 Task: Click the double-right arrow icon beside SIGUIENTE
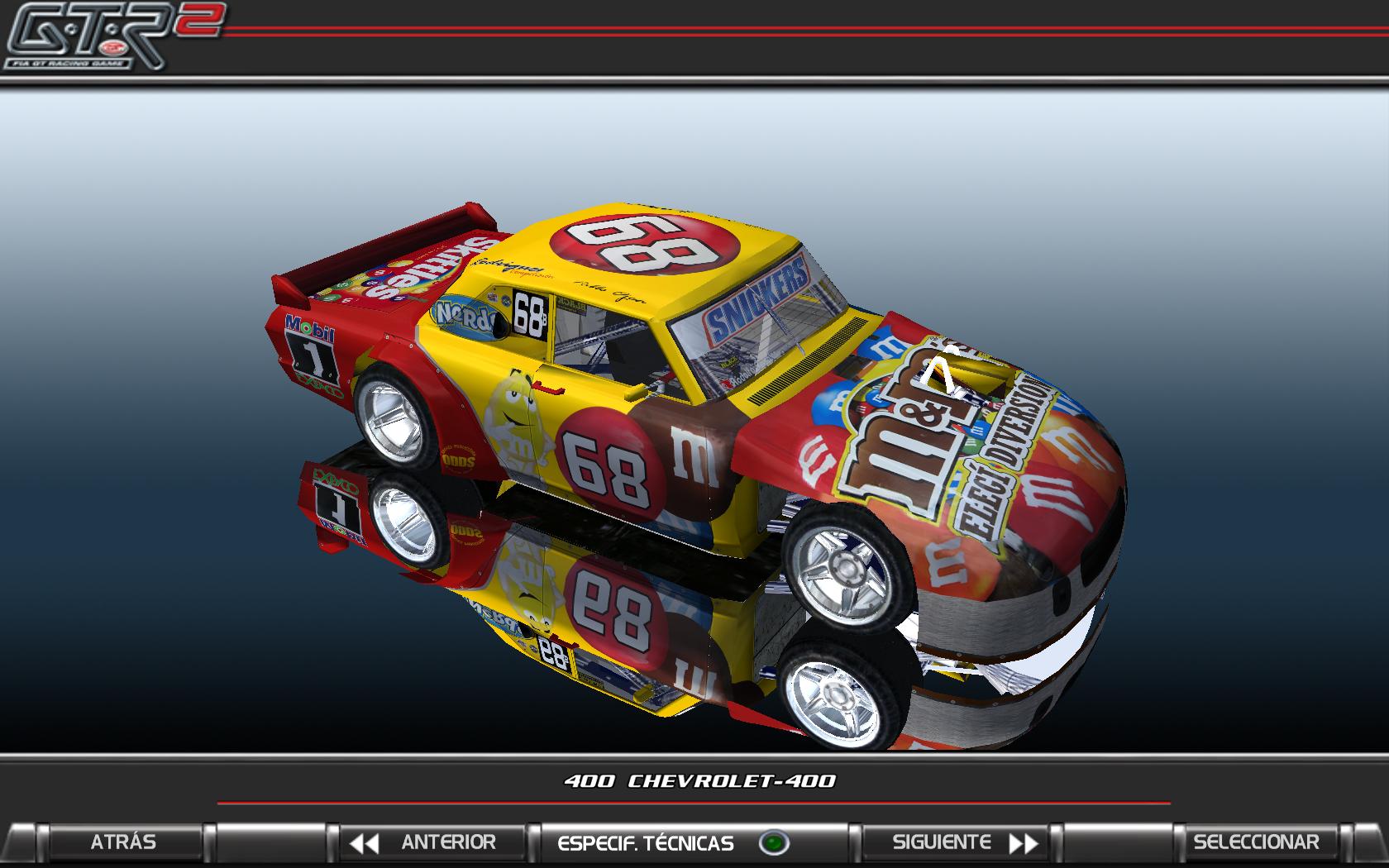1024,843
